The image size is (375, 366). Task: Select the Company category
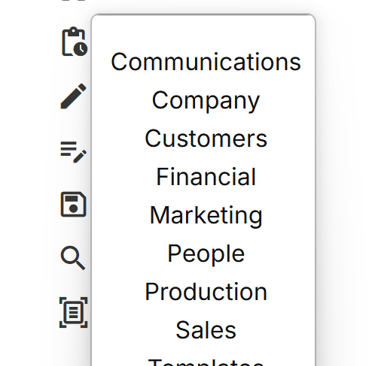[x=206, y=101]
